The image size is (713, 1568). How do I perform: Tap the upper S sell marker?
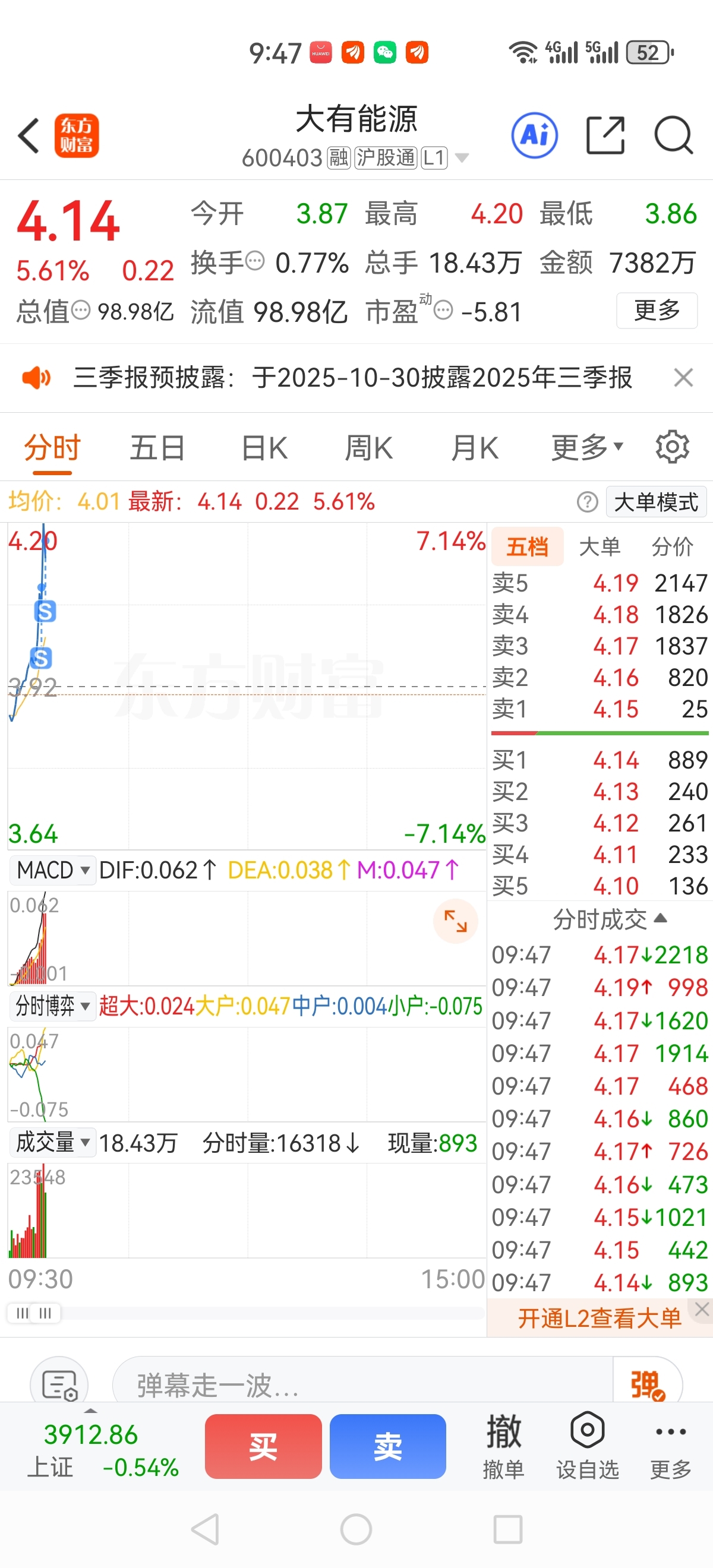click(46, 611)
